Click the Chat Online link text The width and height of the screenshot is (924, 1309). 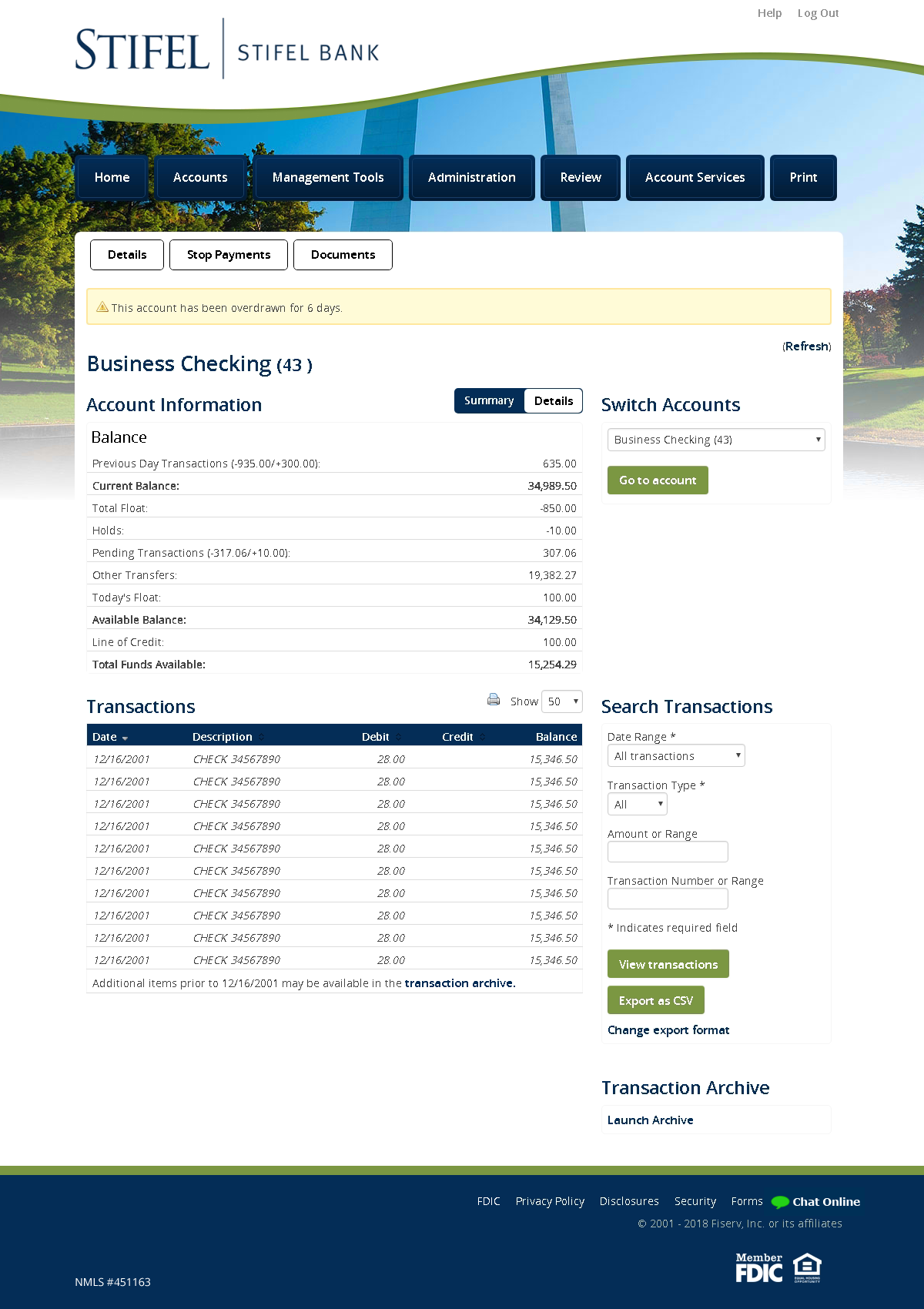[x=826, y=1202]
